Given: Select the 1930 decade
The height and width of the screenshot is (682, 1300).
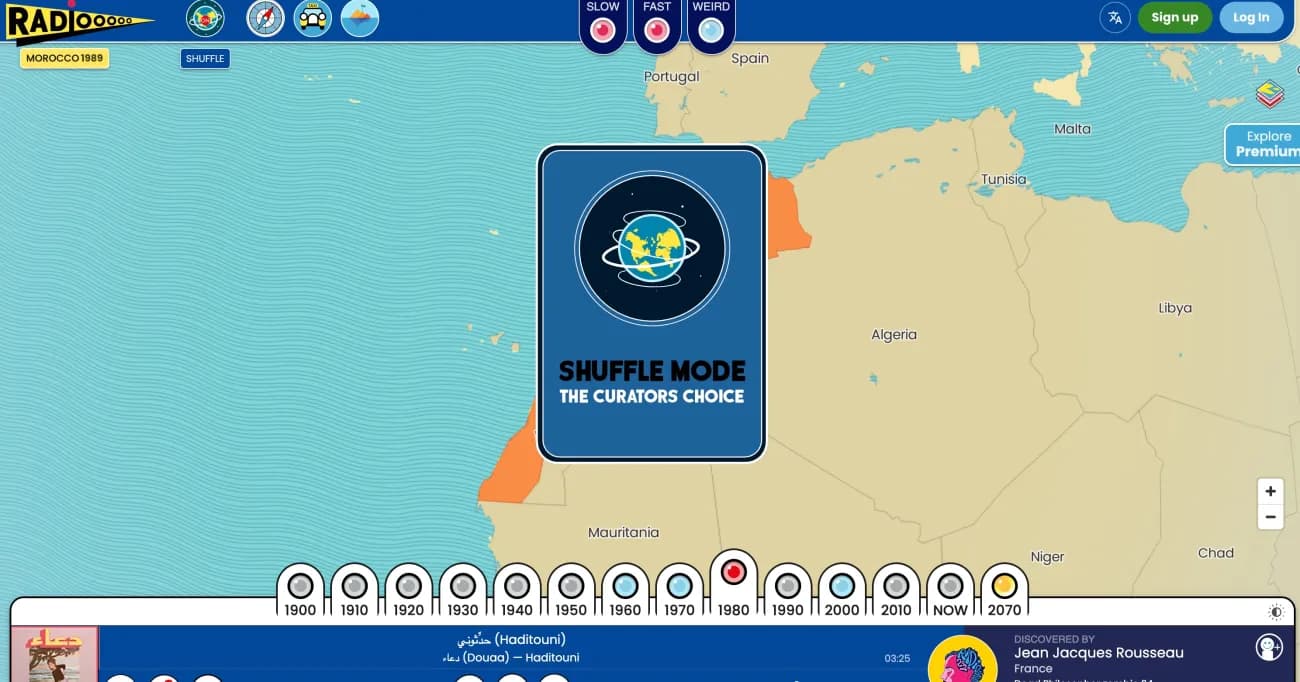Looking at the screenshot, I should pos(462,591).
